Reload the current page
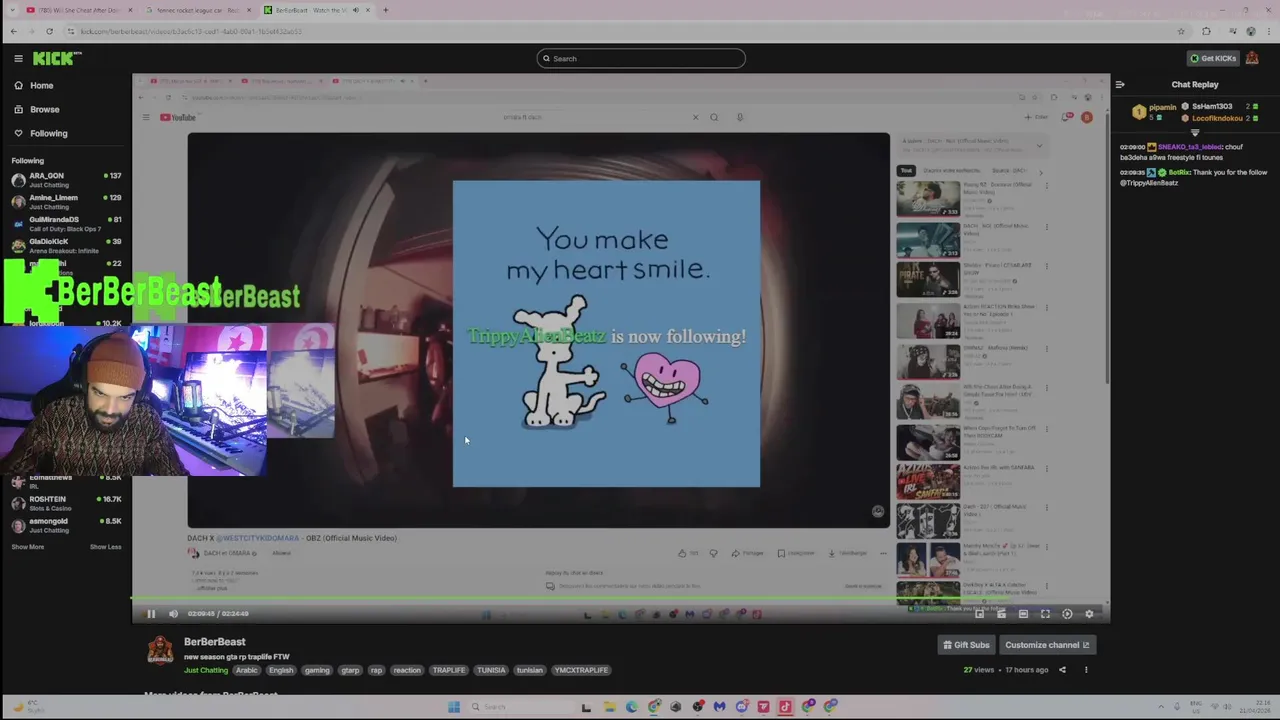Viewport: 1280px width, 720px height. pos(49,31)
